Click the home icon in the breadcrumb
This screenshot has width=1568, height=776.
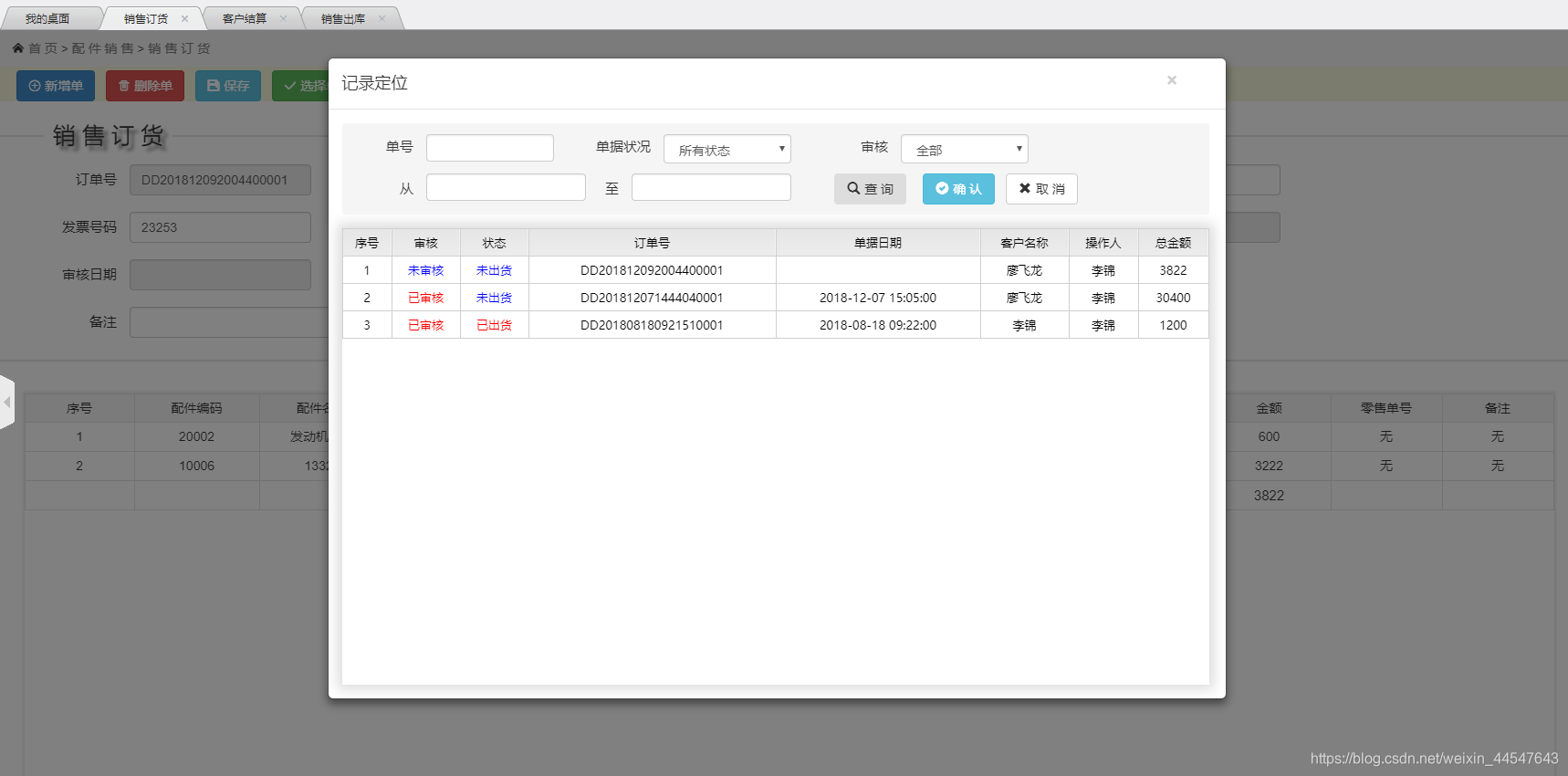point(18,47)
